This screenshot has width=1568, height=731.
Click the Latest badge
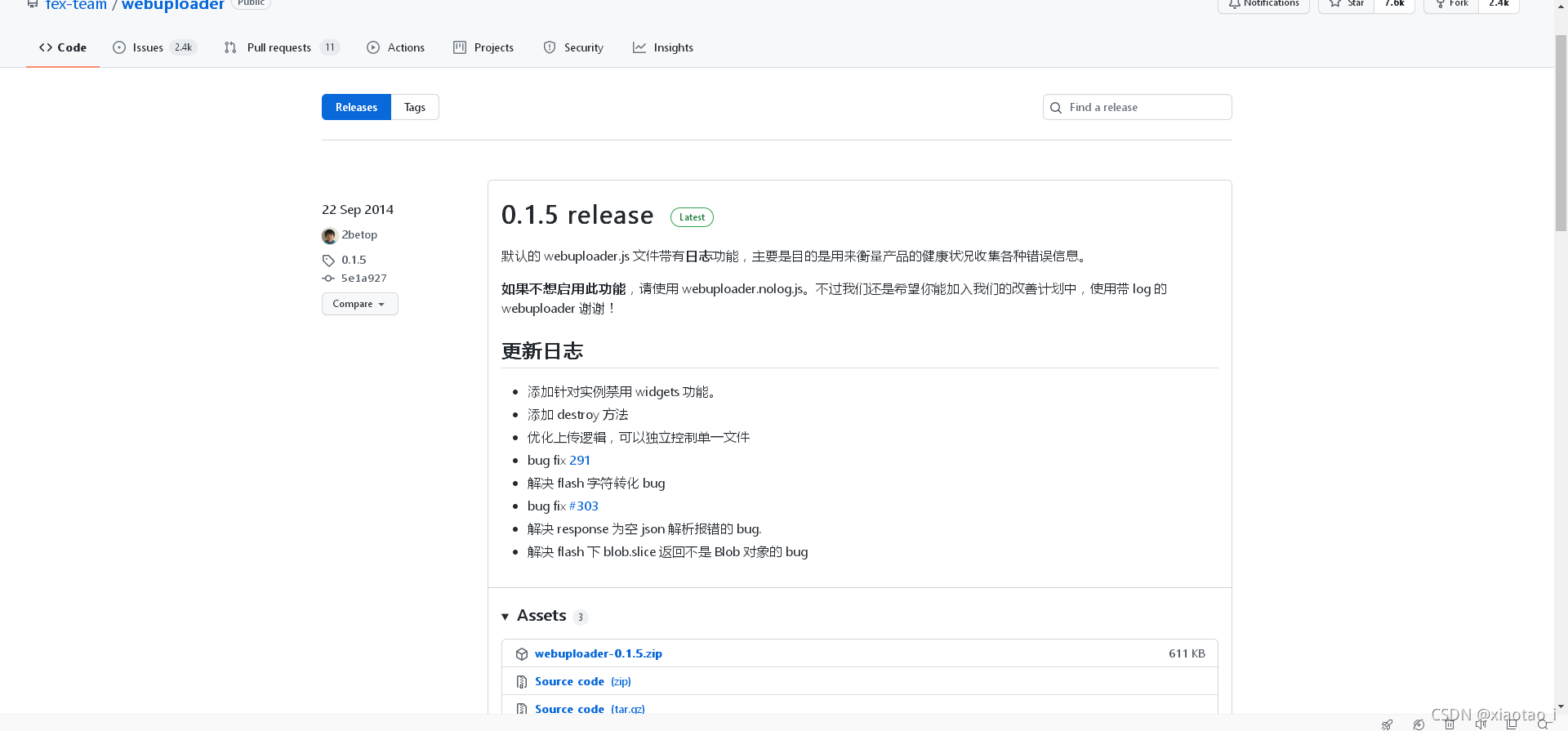coord(692,217)
